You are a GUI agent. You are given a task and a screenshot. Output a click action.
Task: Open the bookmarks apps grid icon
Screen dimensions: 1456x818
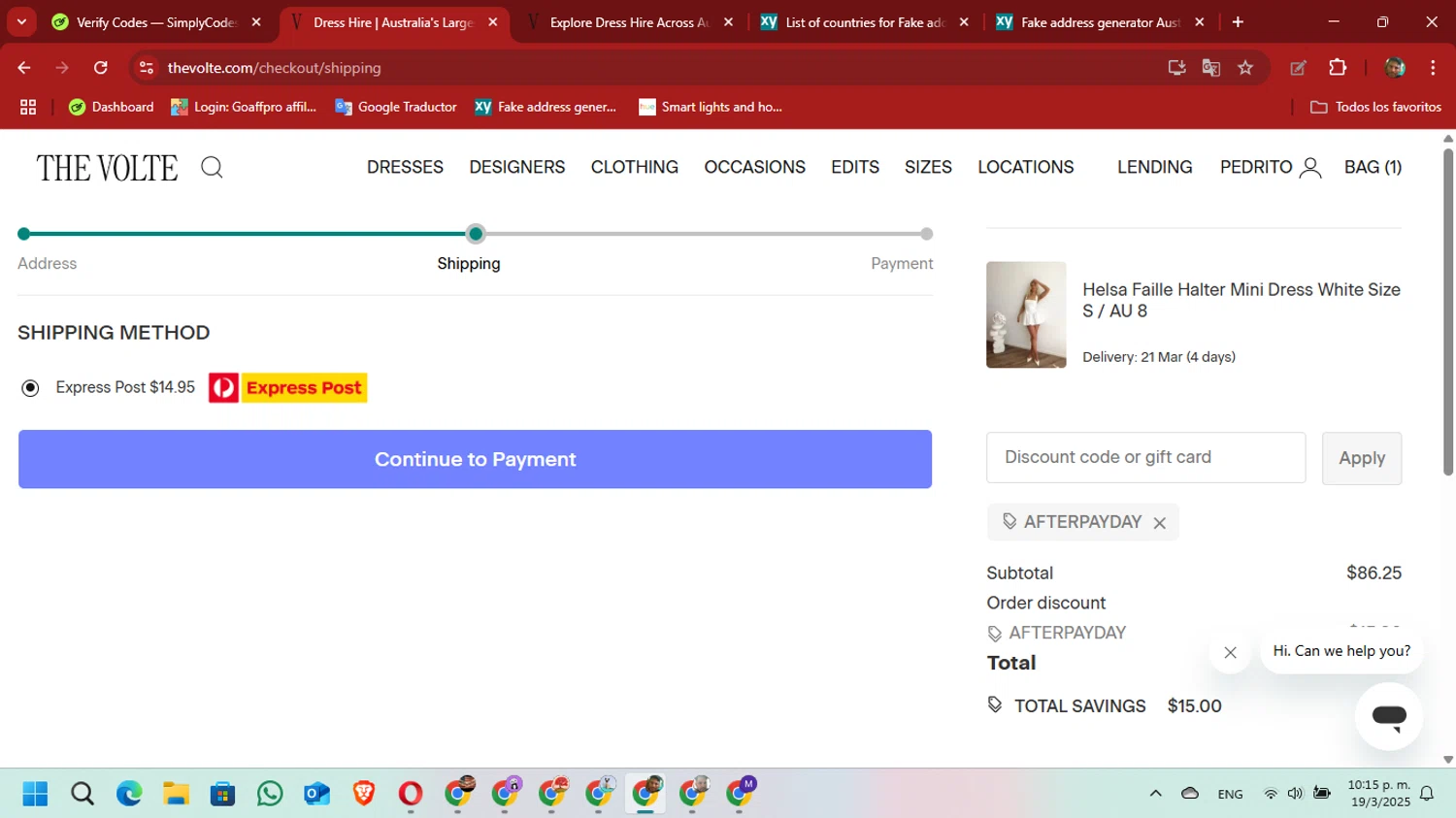pos(28,107)
